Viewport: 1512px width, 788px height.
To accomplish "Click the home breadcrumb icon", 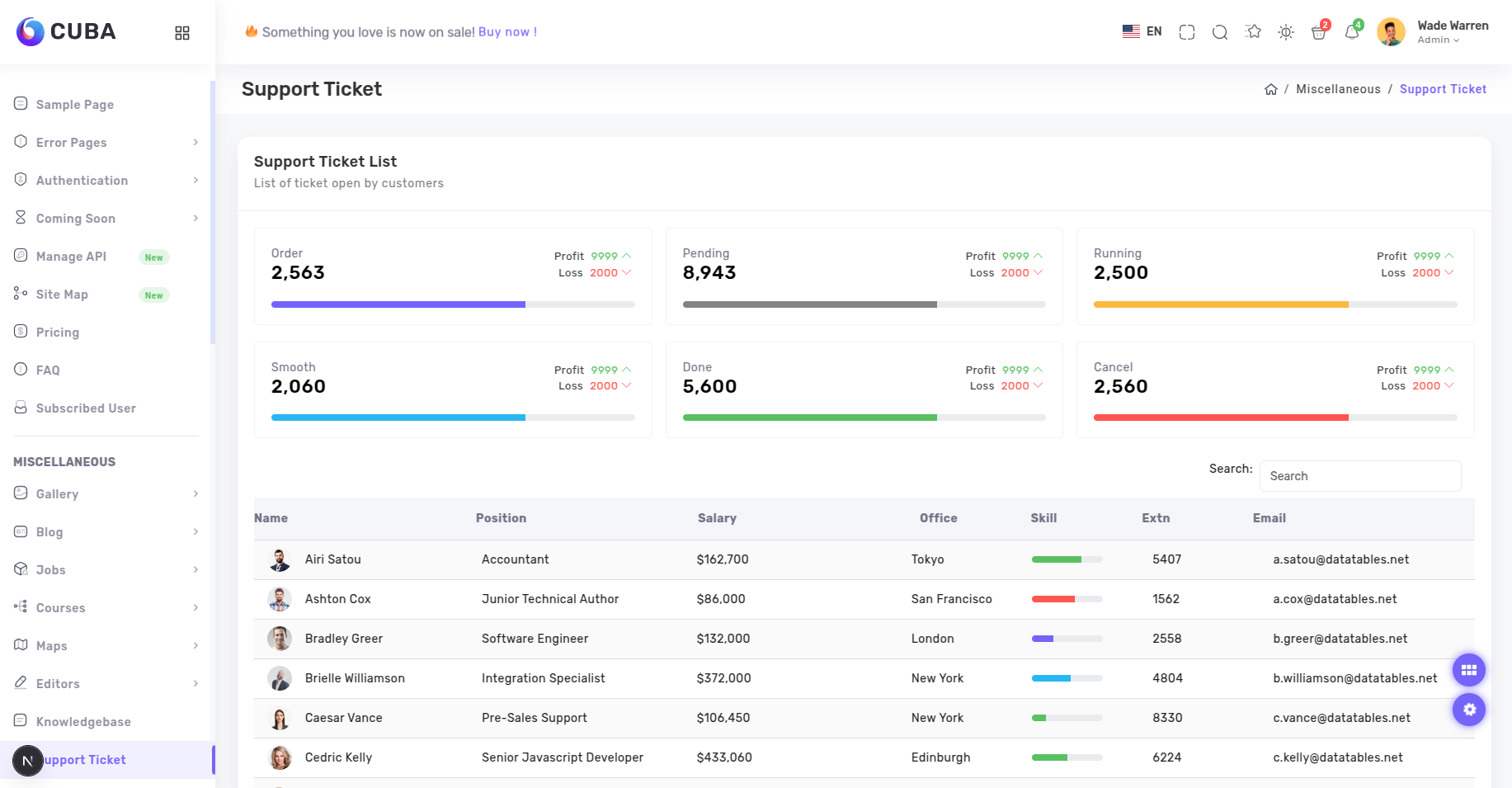I will (1271, 89).
